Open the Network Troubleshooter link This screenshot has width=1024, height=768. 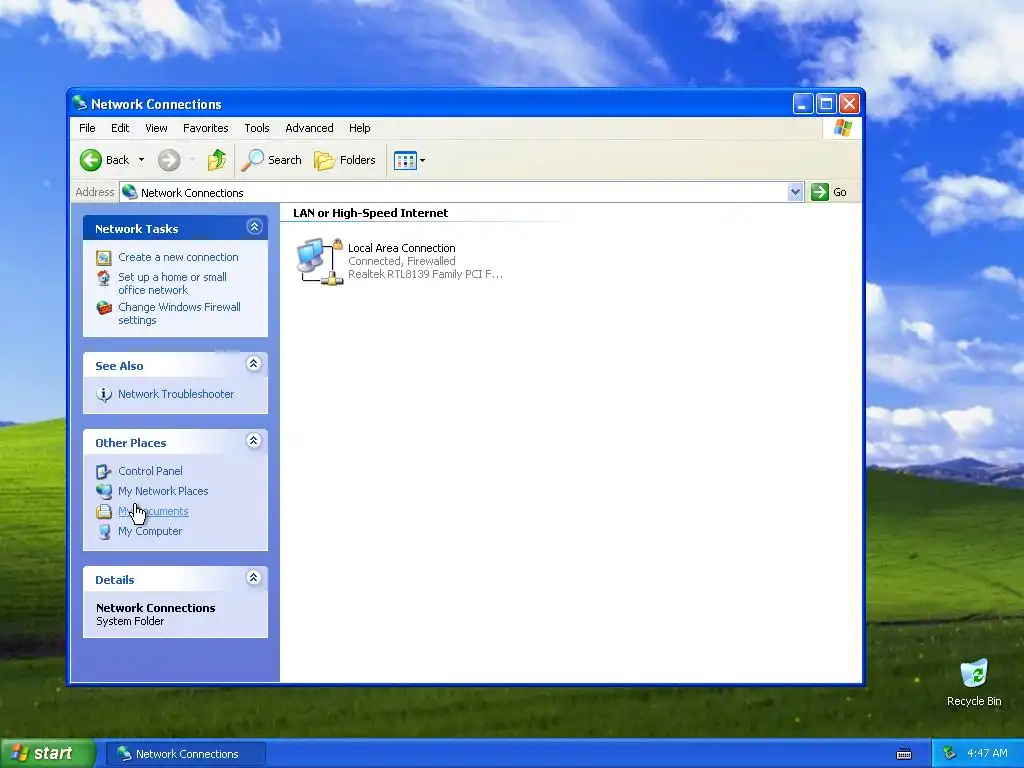pos(176,394)
